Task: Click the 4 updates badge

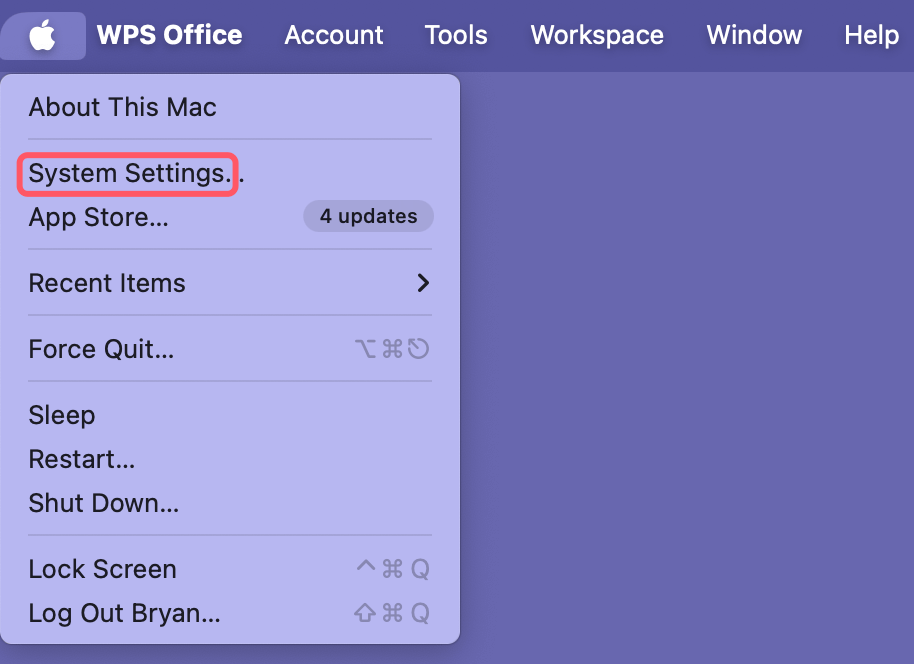Action: (x=368, y=216)
